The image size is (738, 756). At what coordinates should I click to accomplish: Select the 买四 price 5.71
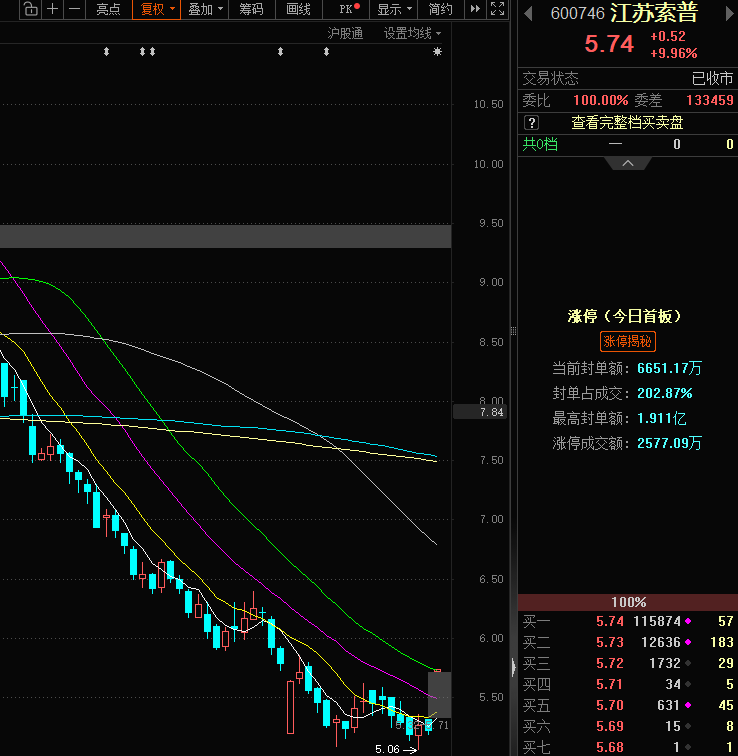click(x=610, y=684)
